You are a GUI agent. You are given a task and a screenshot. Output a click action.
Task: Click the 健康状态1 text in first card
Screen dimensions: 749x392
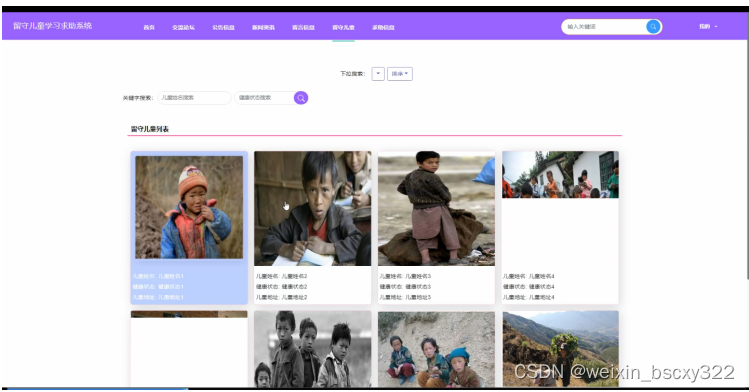(171, 287)
